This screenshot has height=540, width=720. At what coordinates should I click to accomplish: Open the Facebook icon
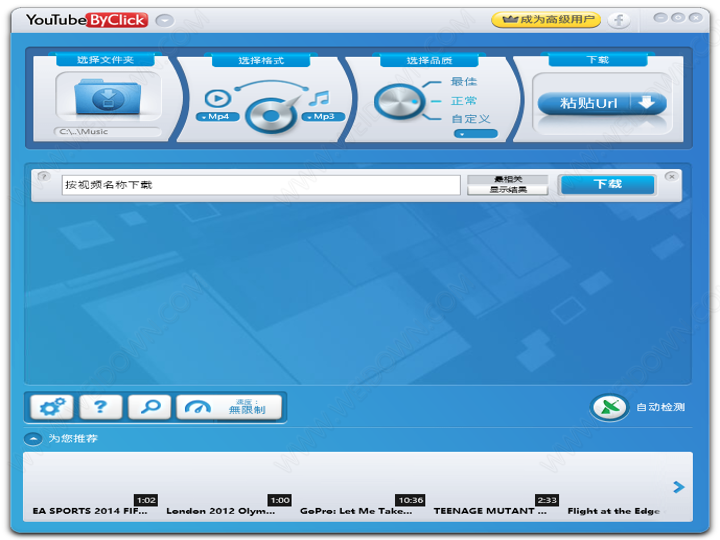619,20
